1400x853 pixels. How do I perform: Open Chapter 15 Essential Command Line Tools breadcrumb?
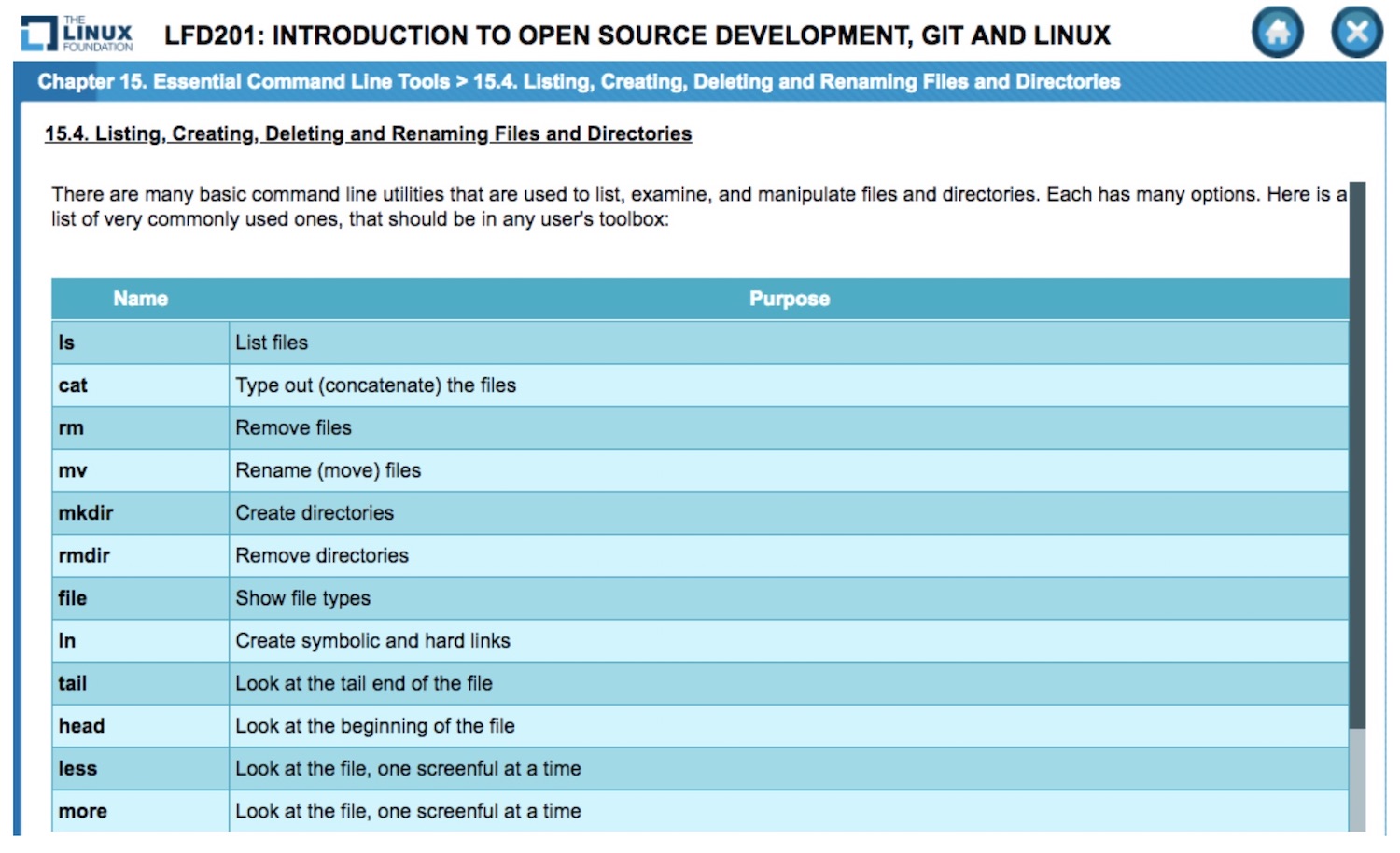(x=244, y=82)
